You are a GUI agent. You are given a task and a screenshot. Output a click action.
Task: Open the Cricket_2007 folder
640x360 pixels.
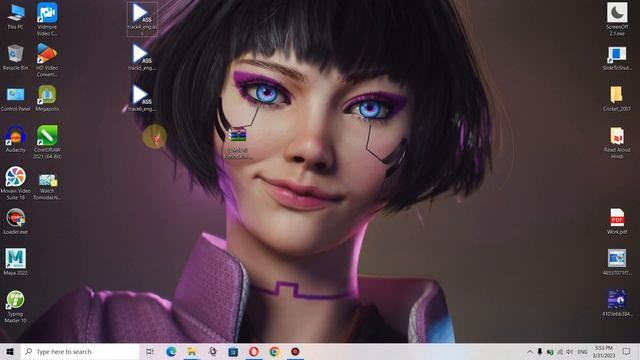point(617,98)
